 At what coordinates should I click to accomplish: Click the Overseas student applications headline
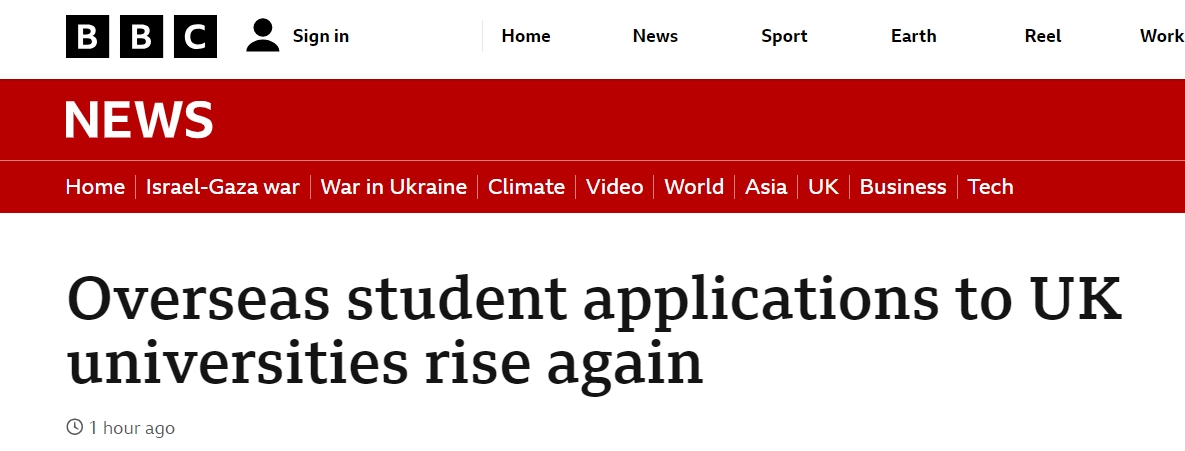click(x=594, y=332)
